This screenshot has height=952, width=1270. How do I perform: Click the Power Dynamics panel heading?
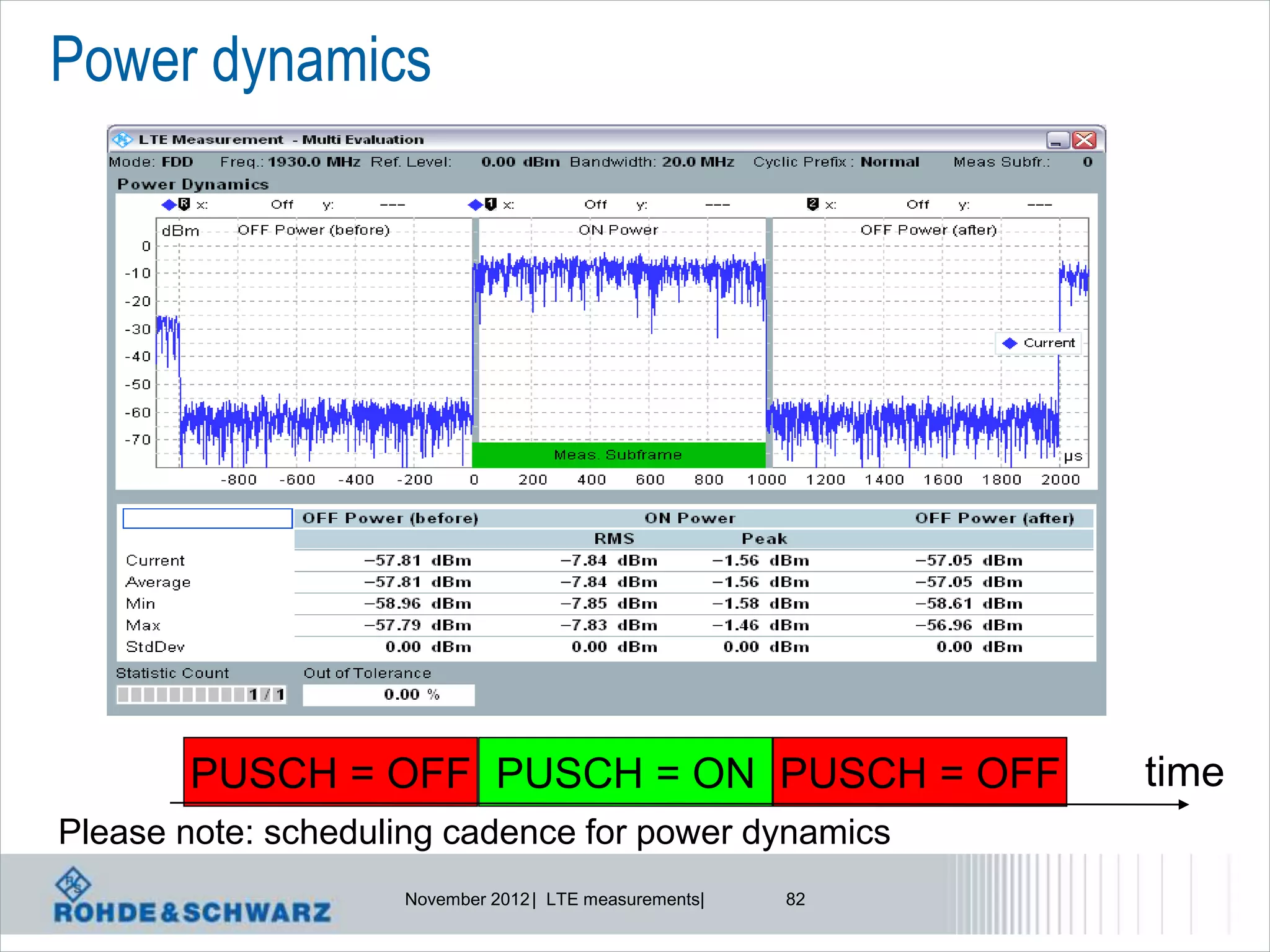(193, 184)
